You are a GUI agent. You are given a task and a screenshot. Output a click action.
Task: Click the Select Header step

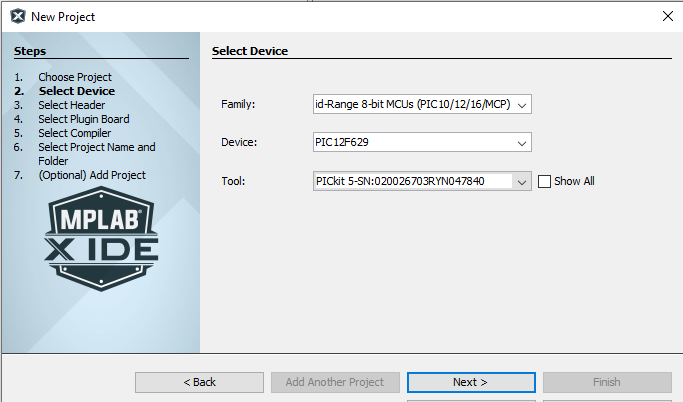[x=71, y=105]
